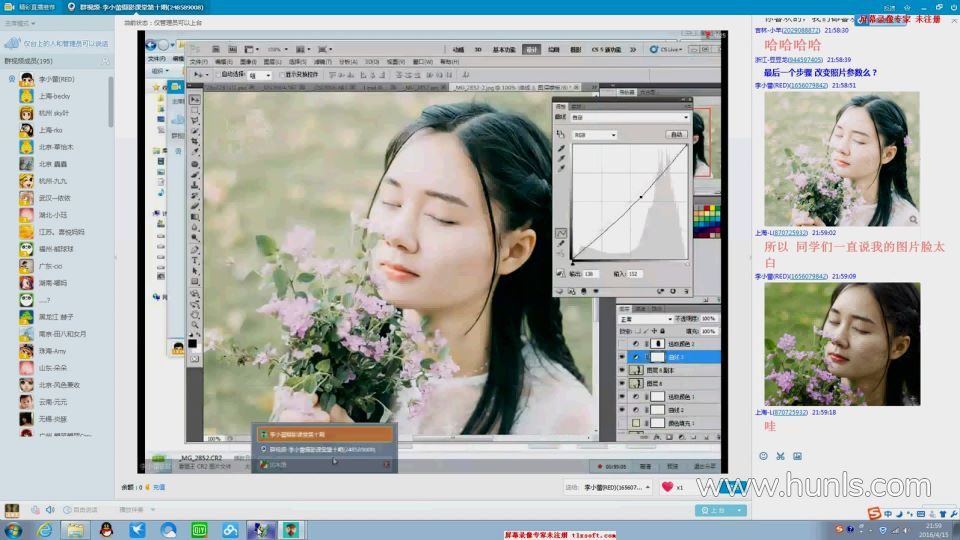This screenshot has height=540, width=960.
Task: Show the 选取颜色 2 layer
Action: coord(622,343)
